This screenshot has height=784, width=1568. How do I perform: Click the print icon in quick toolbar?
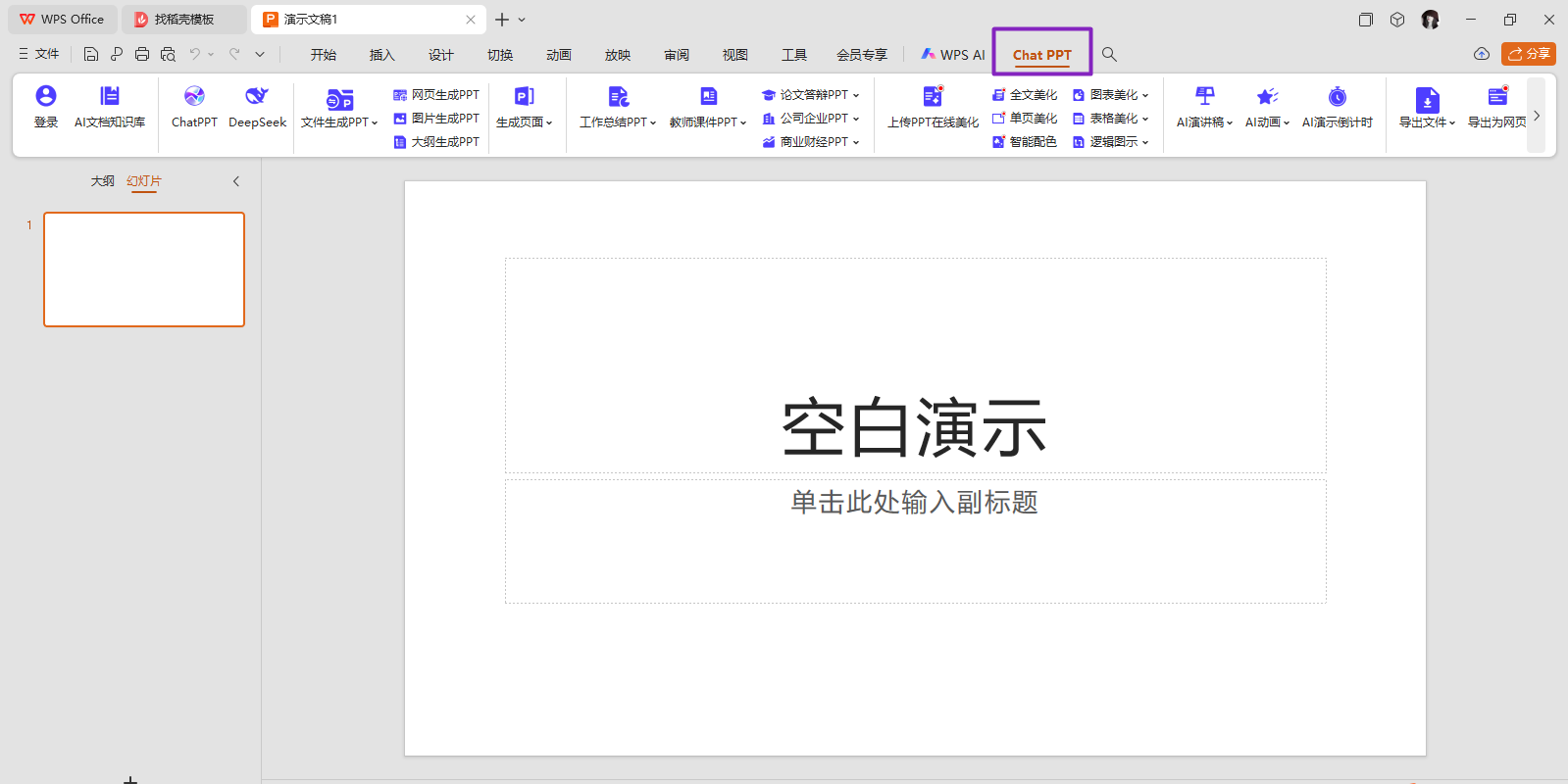pyautogui.click(x=142, y=55)
